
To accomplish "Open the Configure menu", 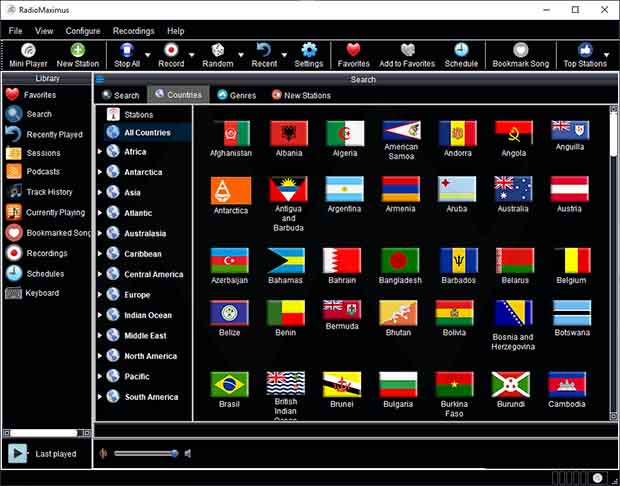I will (x=83, y=31).
